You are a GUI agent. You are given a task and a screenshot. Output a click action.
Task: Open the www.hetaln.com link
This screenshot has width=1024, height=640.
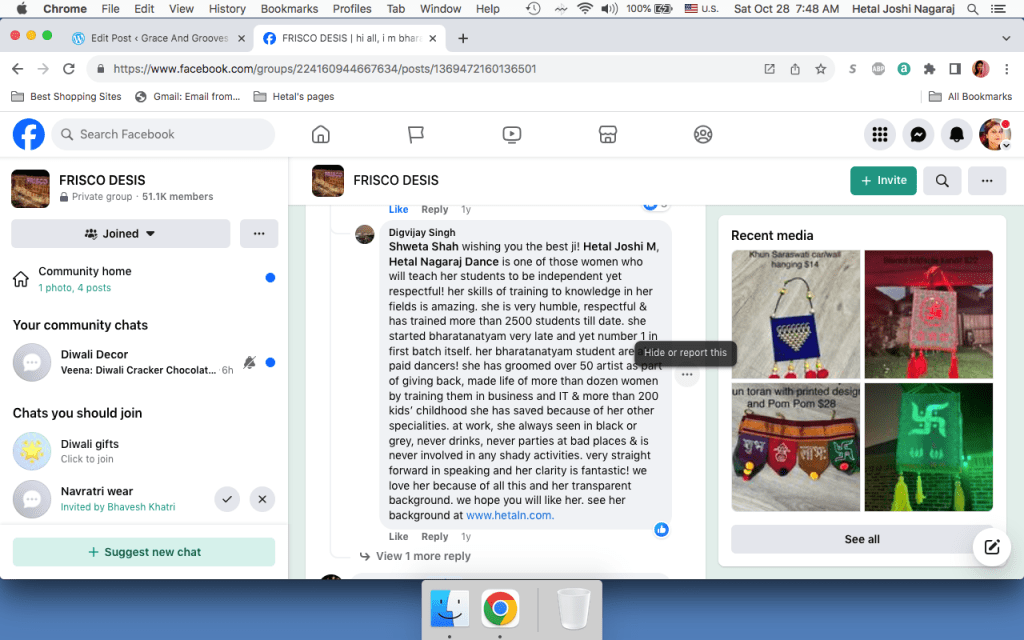(x=509, y=516)
